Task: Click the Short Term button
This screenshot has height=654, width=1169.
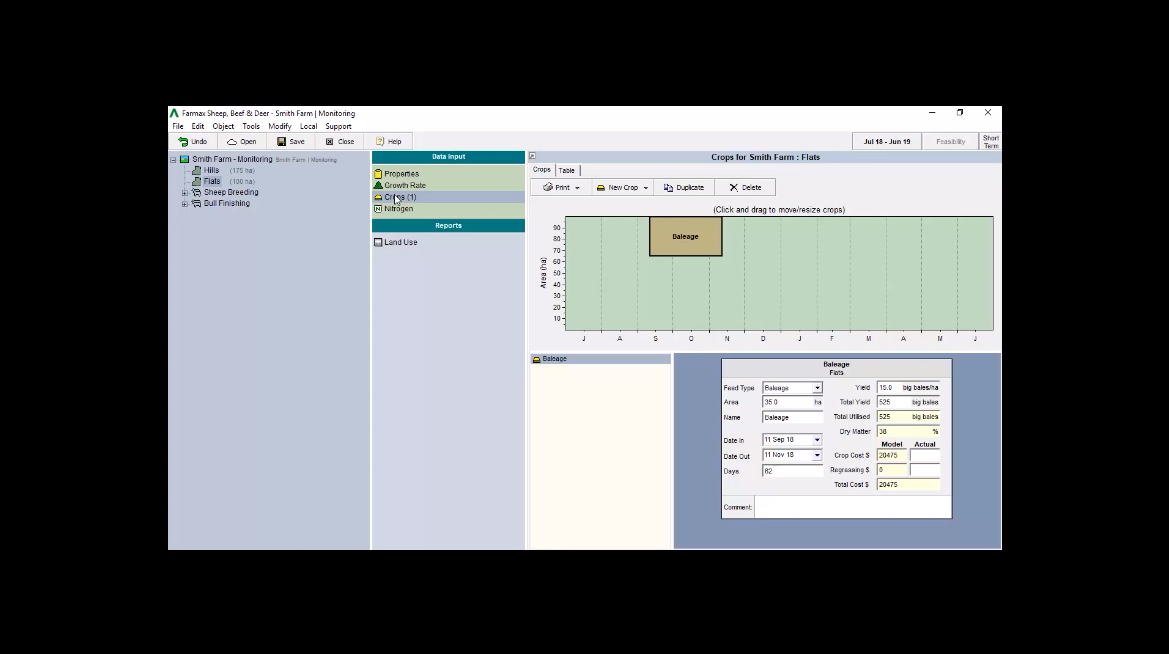Action: point(991,142)
